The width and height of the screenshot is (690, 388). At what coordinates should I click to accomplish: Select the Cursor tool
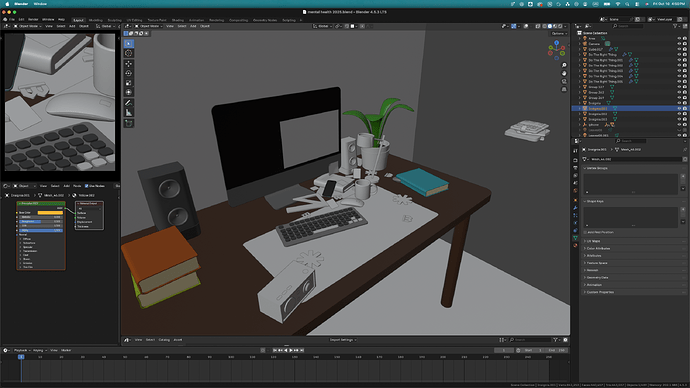pos(128,53)
